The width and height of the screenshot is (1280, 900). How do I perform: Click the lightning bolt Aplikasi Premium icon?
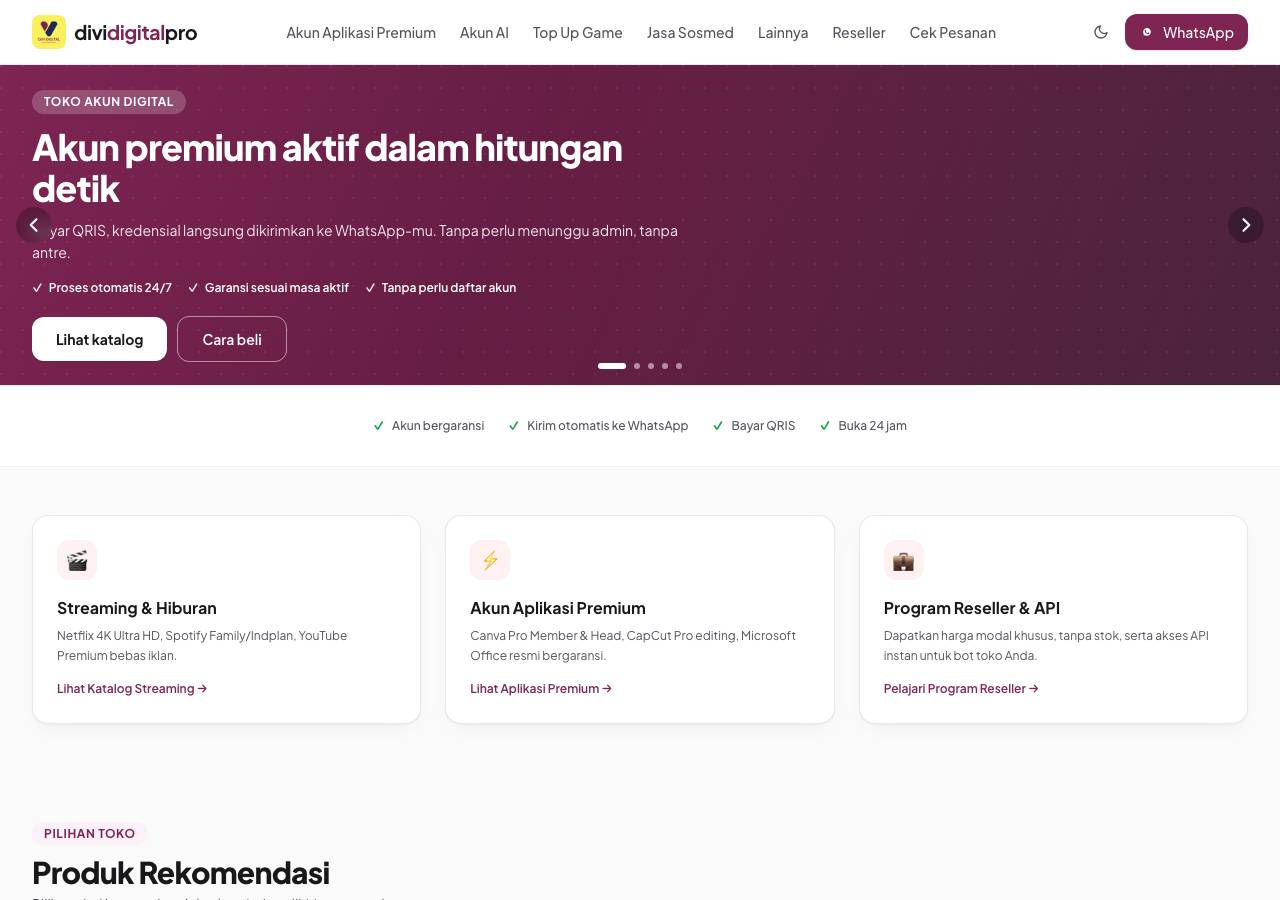coord(490,560)
